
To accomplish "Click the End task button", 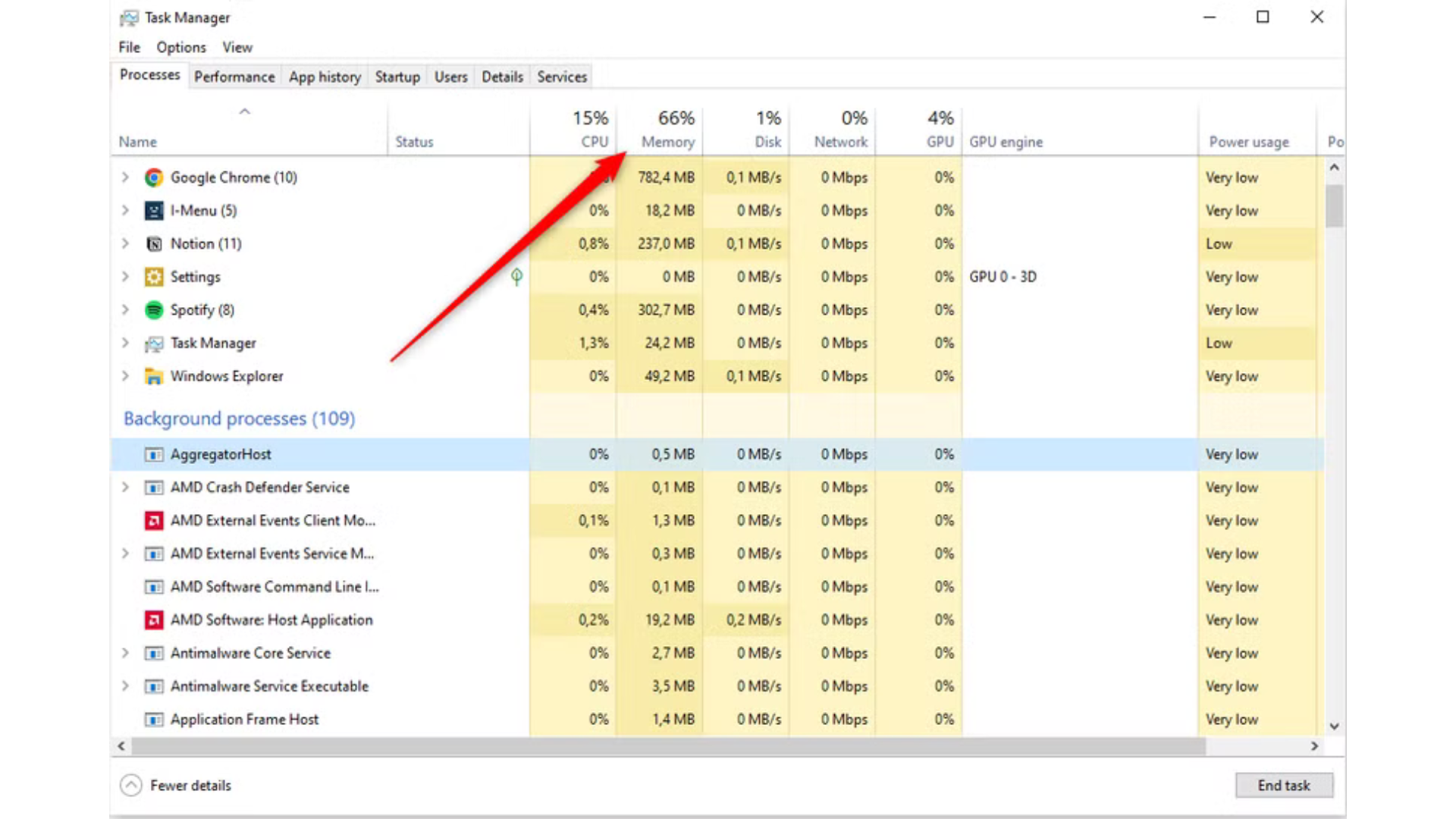I will pyautogui.click(x=1284, y=785).
